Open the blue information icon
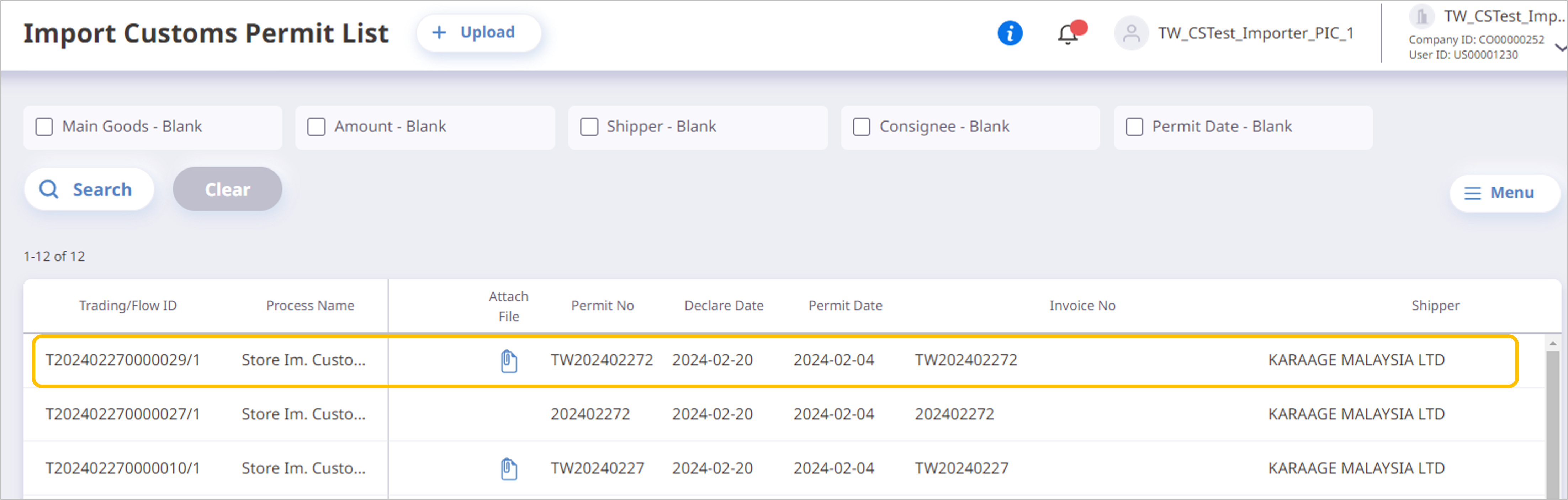1568x500 pixels. point(1010,33)
